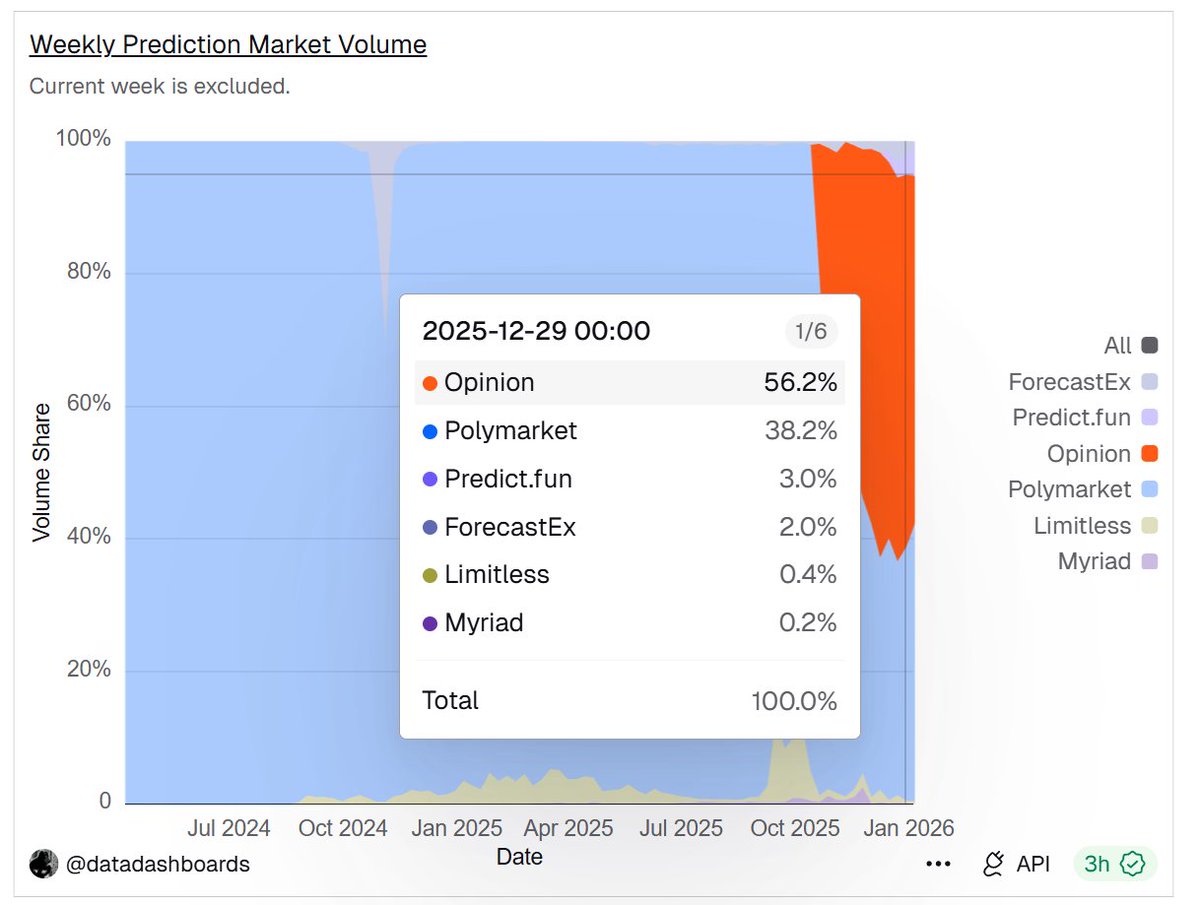Click the Total 100.0% row in tooltip
The image size is (1200, 905).
click(x=630, y=701)
